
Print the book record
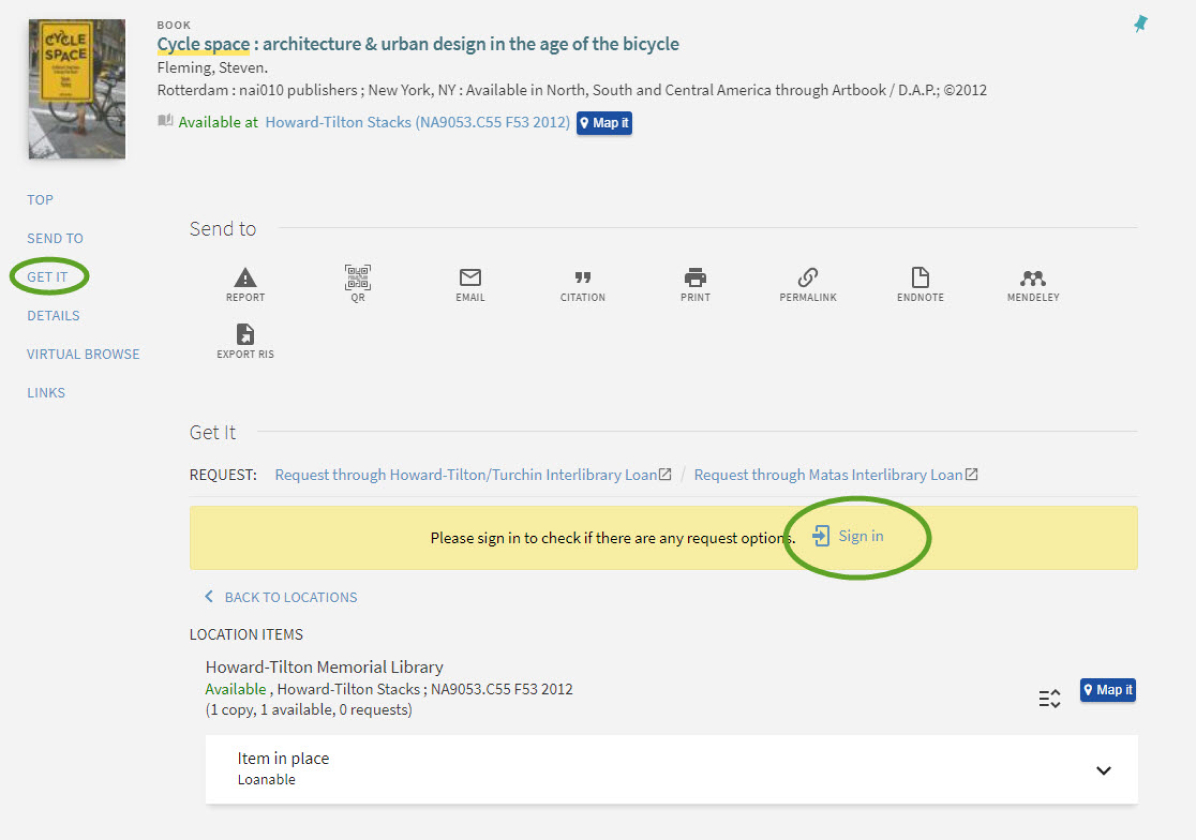pos(695,278)
